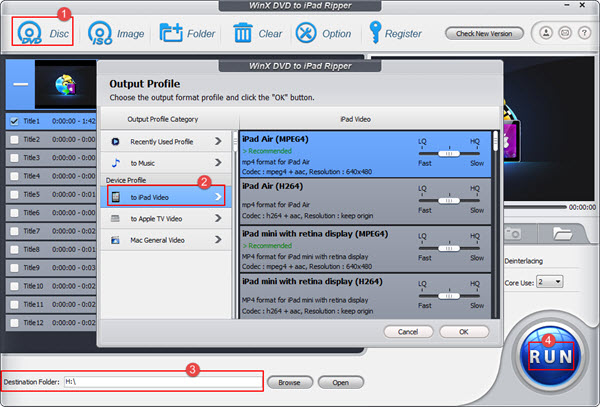
Task: Open the Register key dialog
Action: point(395,33)
